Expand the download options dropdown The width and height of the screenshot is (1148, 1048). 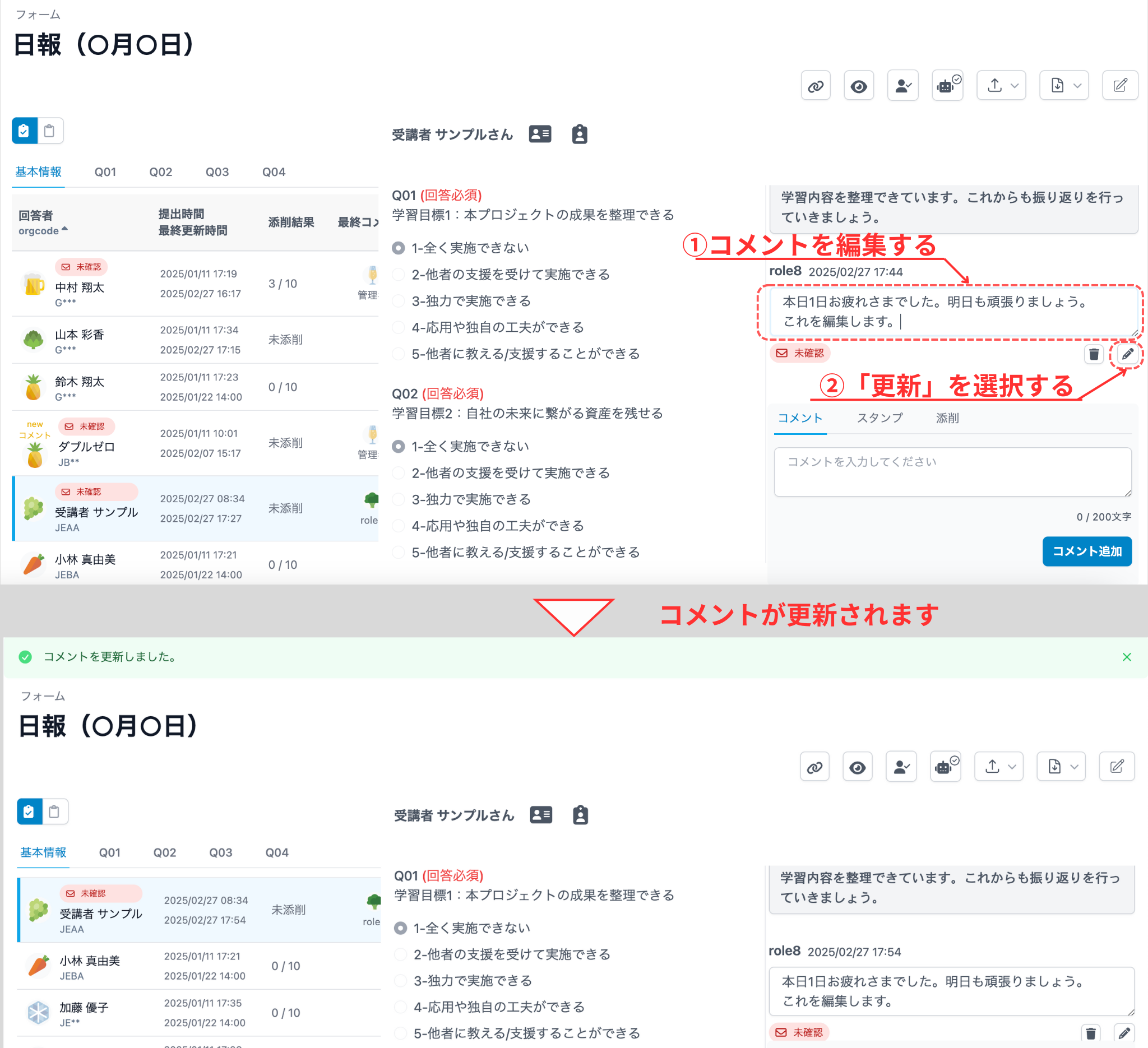[x=1077, y=85]
